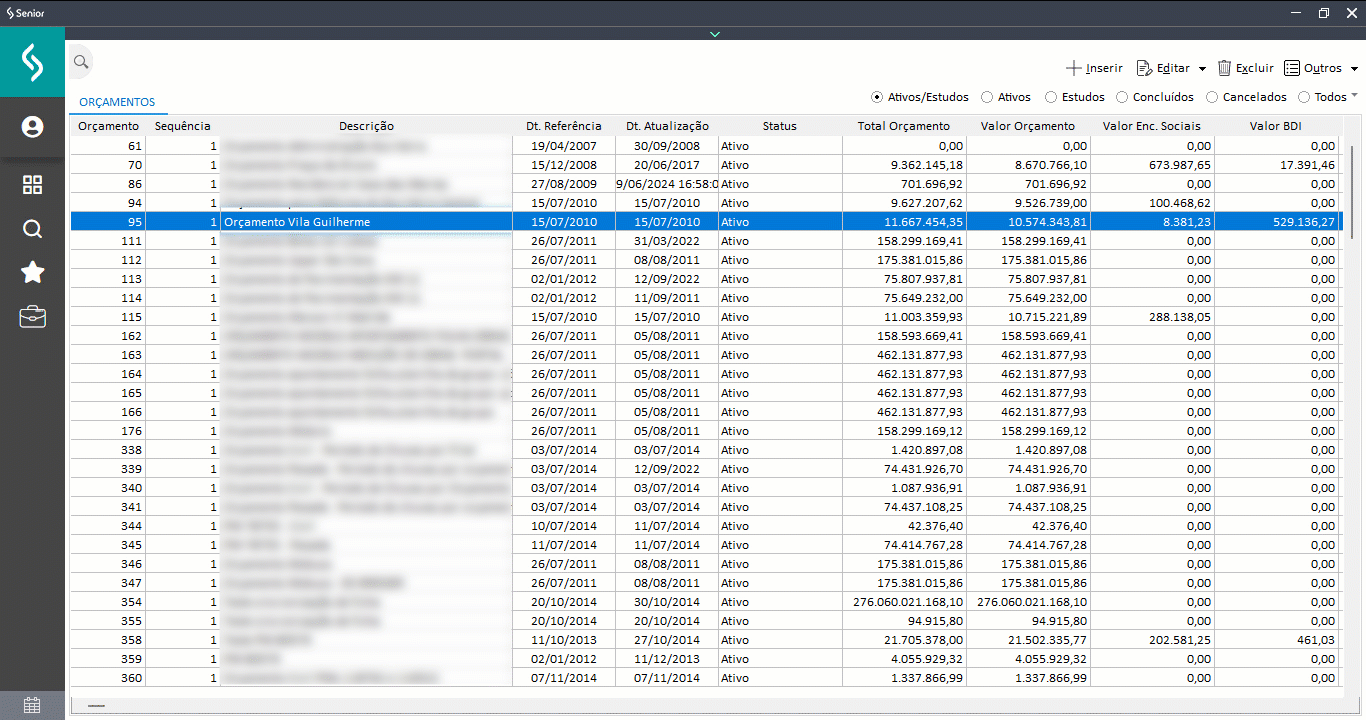1366x720 pixels.
Task: Expand the top panel chevron
Action: pyautogui.click(x=714, y=34)
